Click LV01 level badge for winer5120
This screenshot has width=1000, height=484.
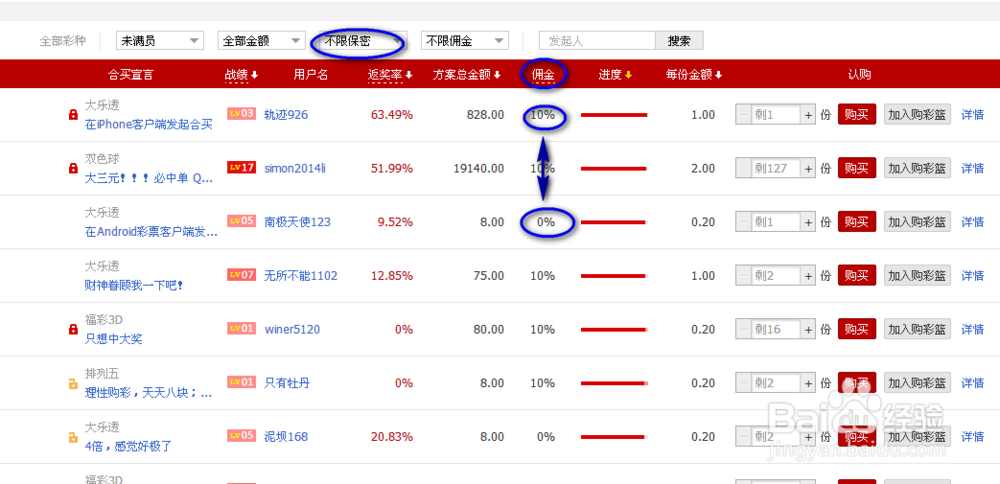(x=242, y=328)
